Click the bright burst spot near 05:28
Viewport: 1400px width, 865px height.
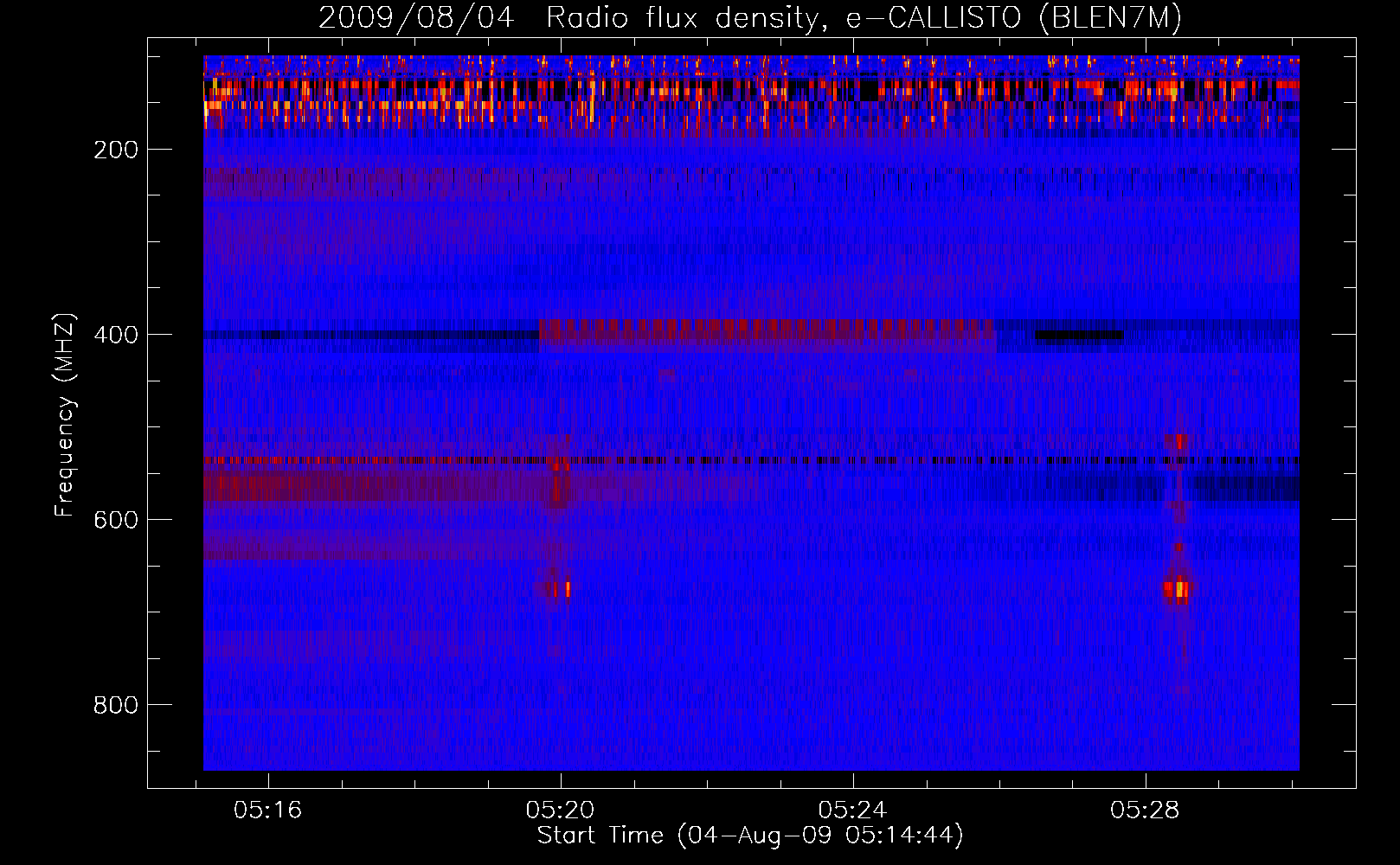tap(1178, 589)
